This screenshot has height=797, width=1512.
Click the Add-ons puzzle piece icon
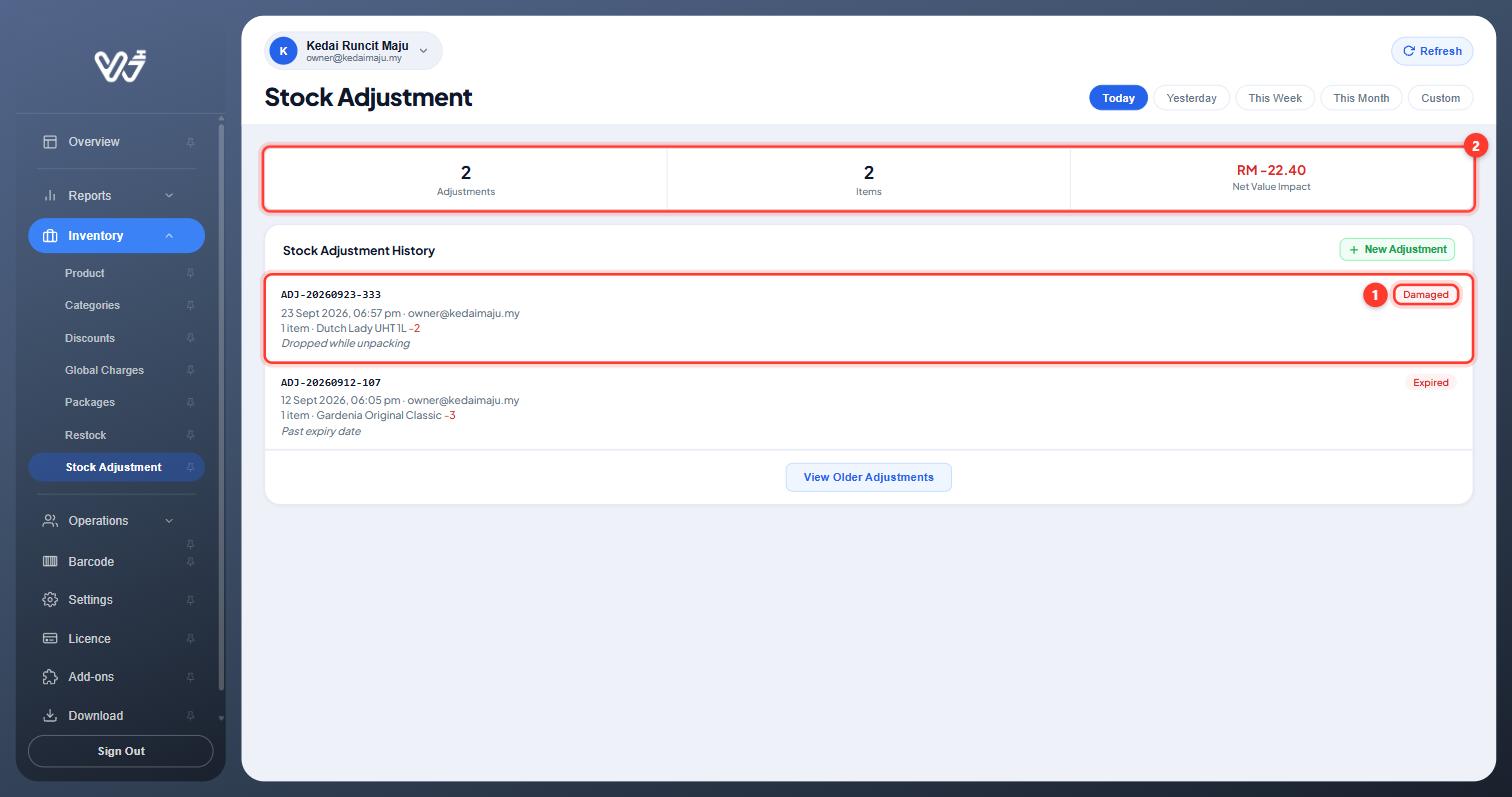(x=50, y=677)
